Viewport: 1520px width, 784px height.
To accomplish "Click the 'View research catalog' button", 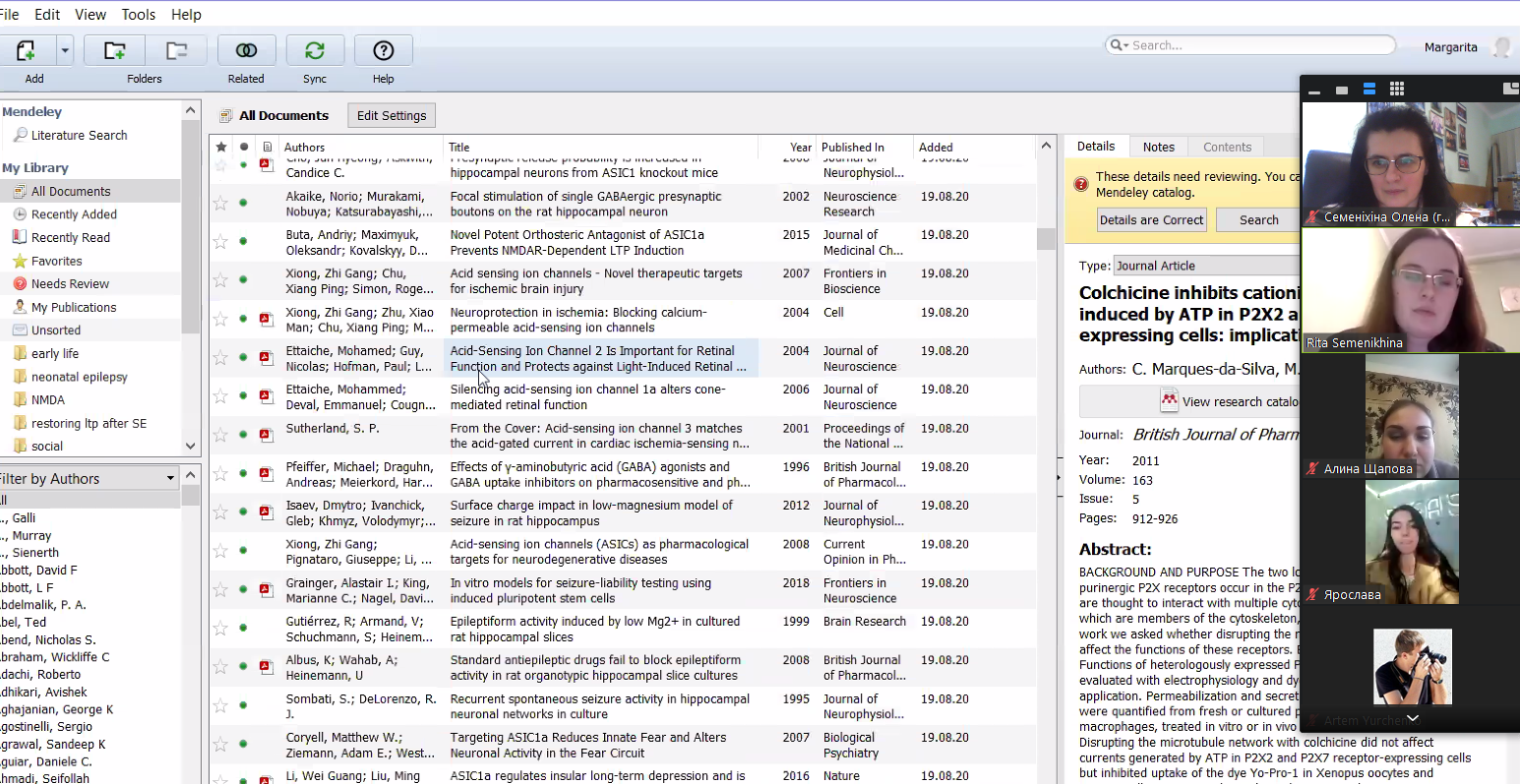I will coord(1190,401).
